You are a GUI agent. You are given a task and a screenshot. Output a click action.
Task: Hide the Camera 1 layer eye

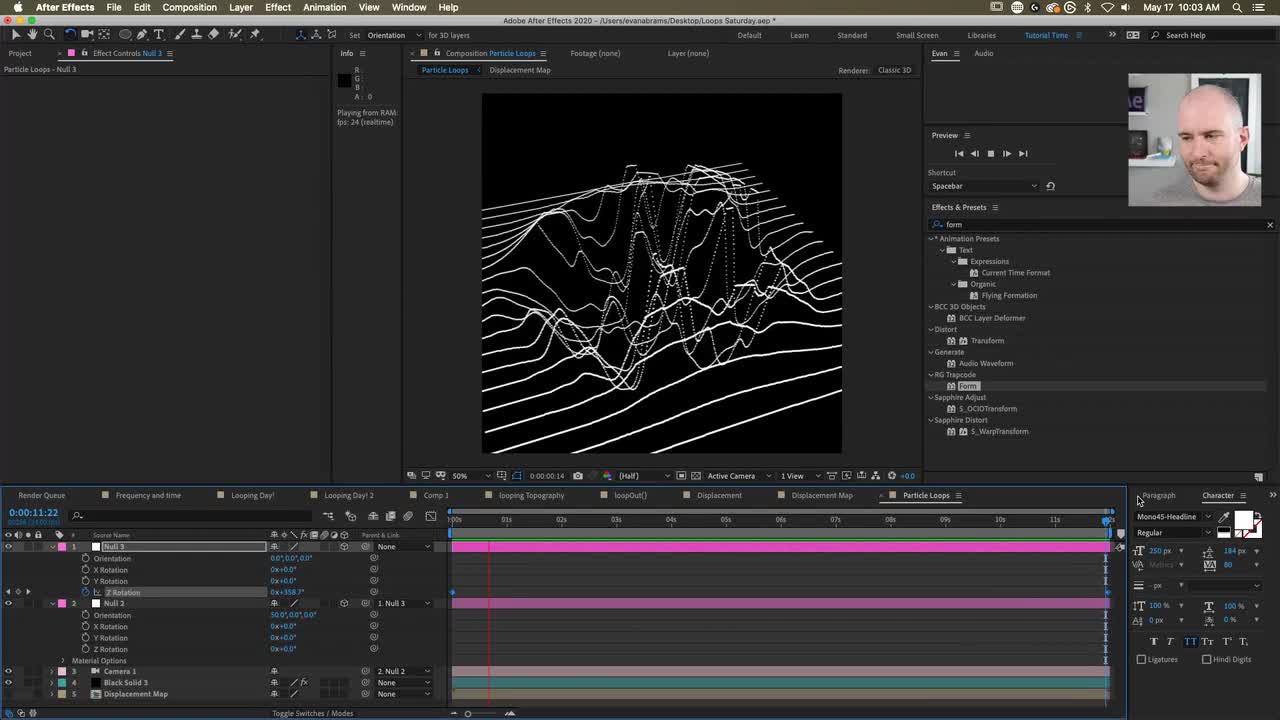(8, 671)
